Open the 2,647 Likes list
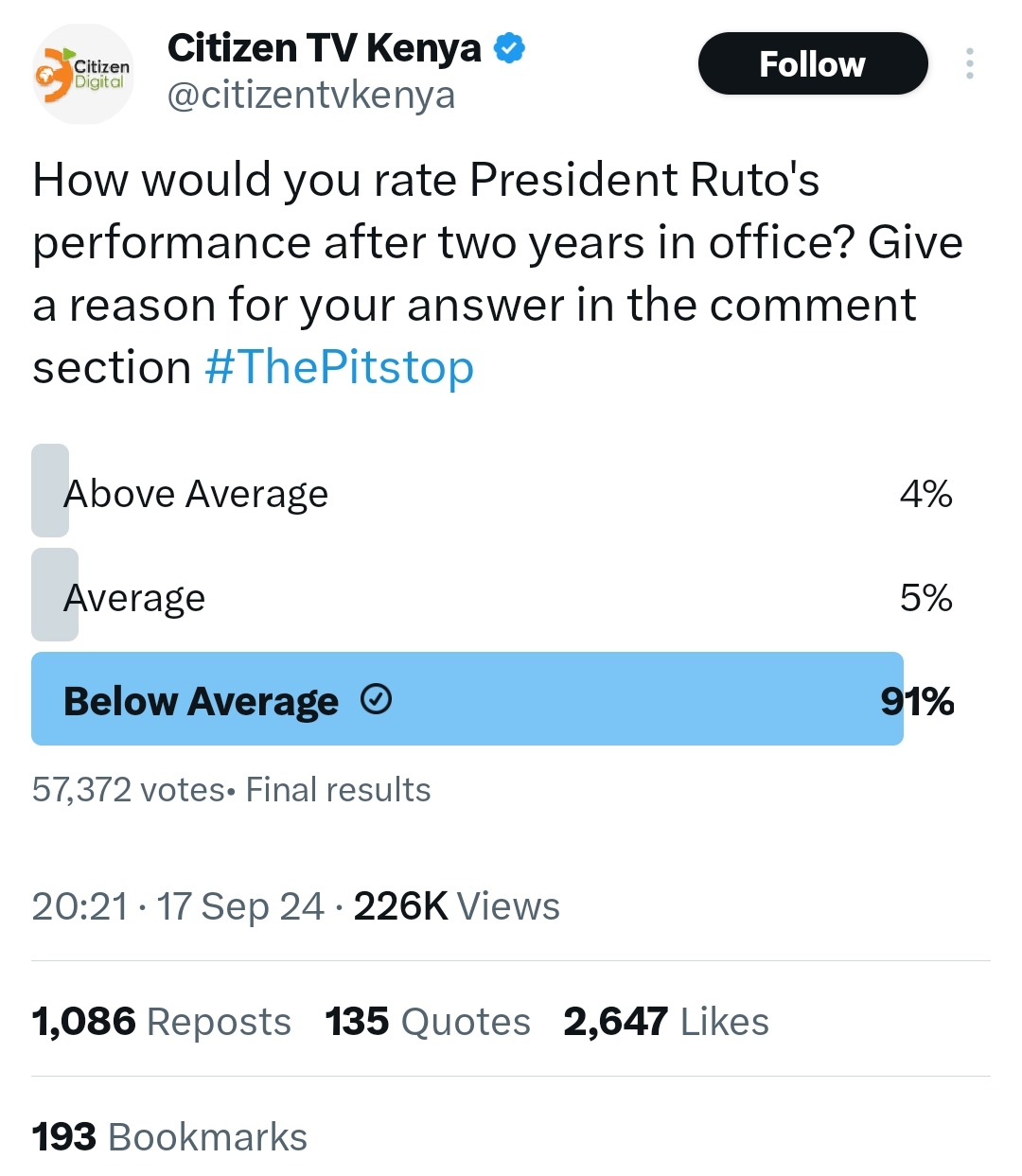The width and height of the screenshot is (1022, 1176). pos(666,1022)
